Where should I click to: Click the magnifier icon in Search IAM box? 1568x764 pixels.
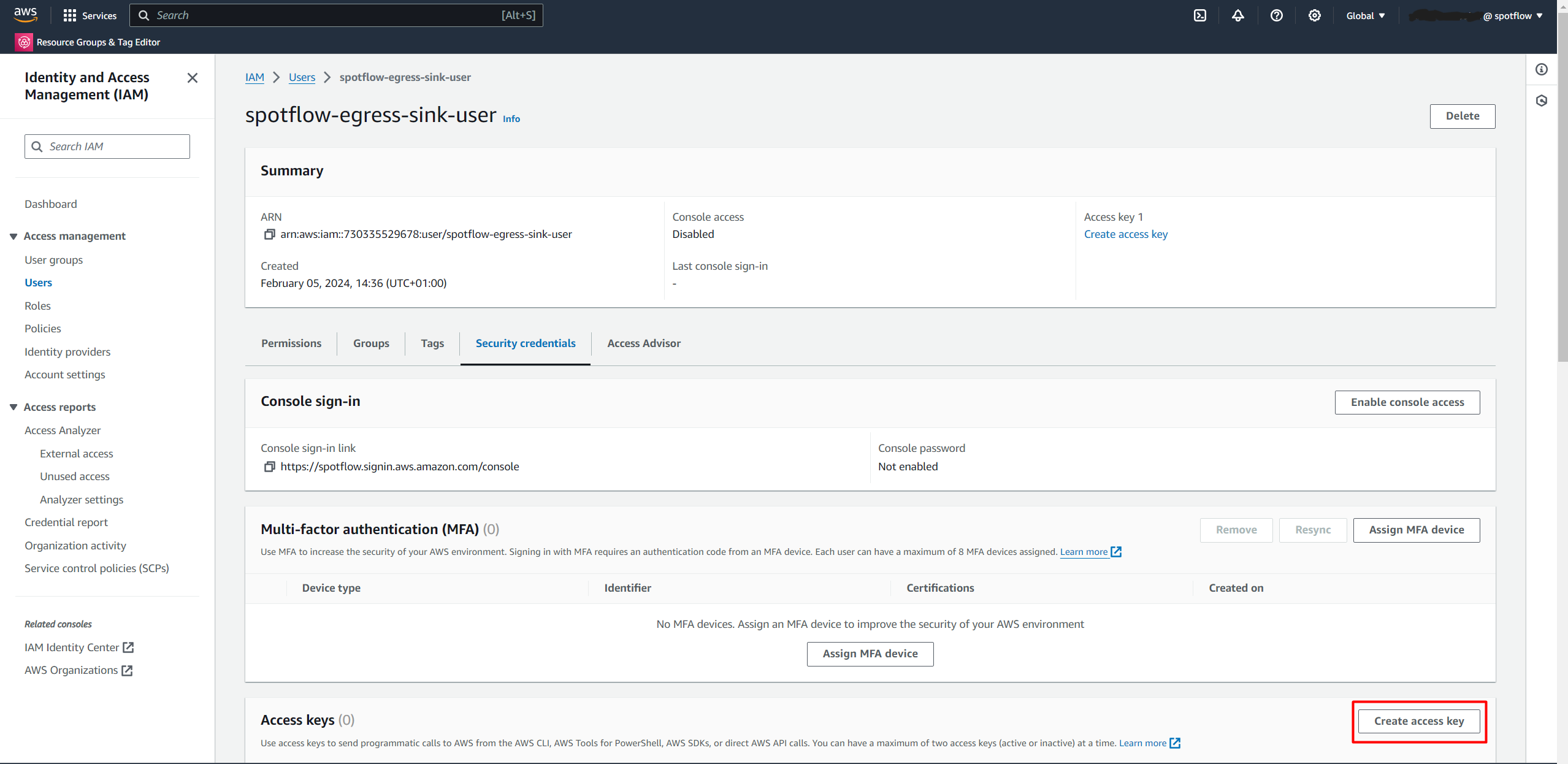(37, 147)
